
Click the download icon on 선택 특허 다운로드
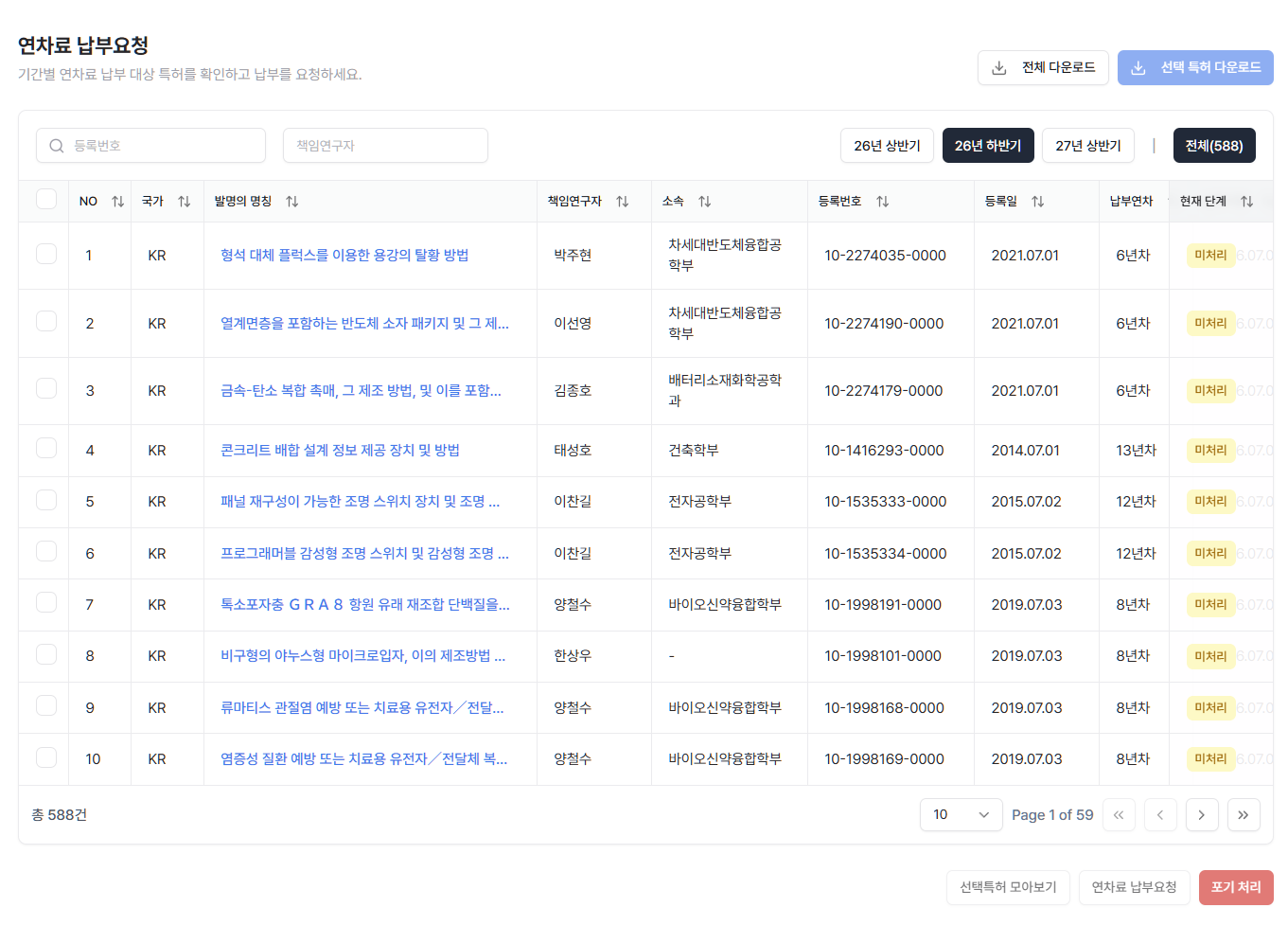pyautogui.click(x=1138, y=67)
